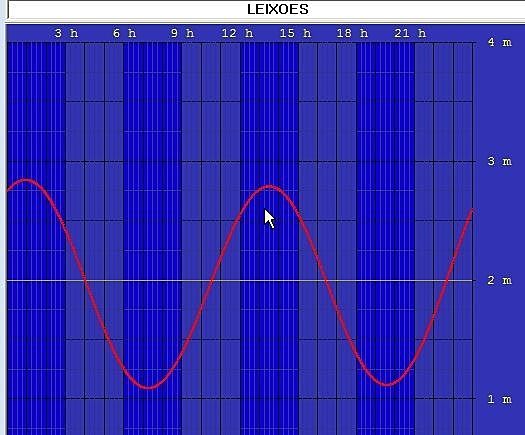Screen dimensions: 525x435
Task: Click the 2 m height label
Action: (x=500, y=280)
